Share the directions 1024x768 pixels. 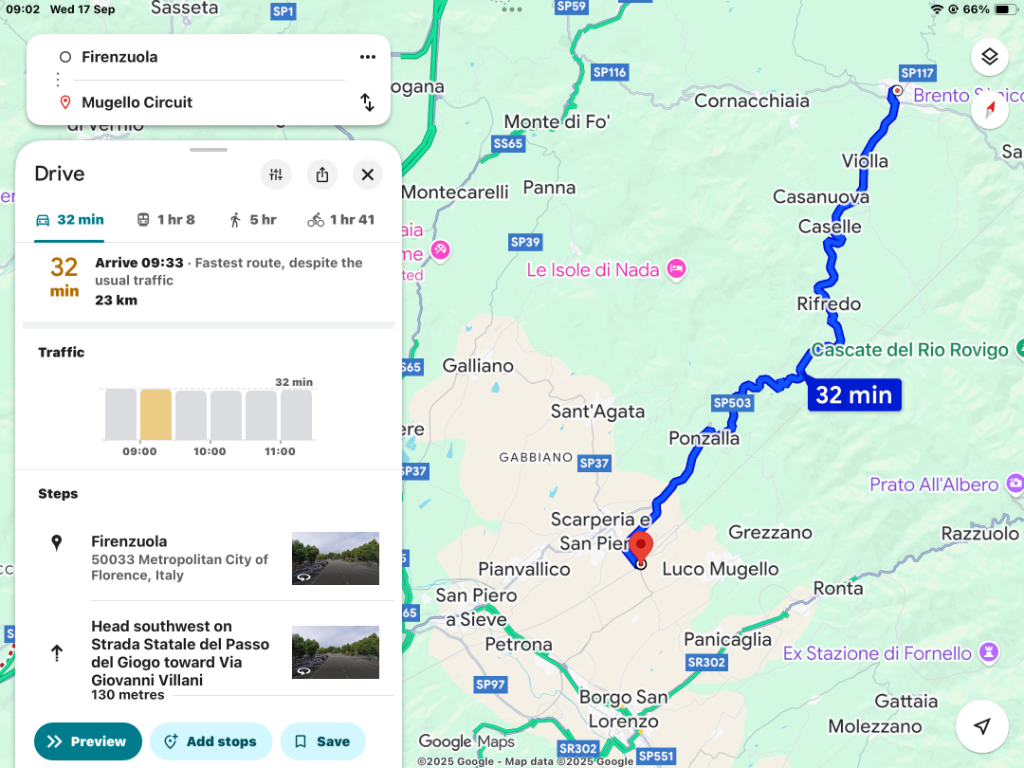click(322, 174)
